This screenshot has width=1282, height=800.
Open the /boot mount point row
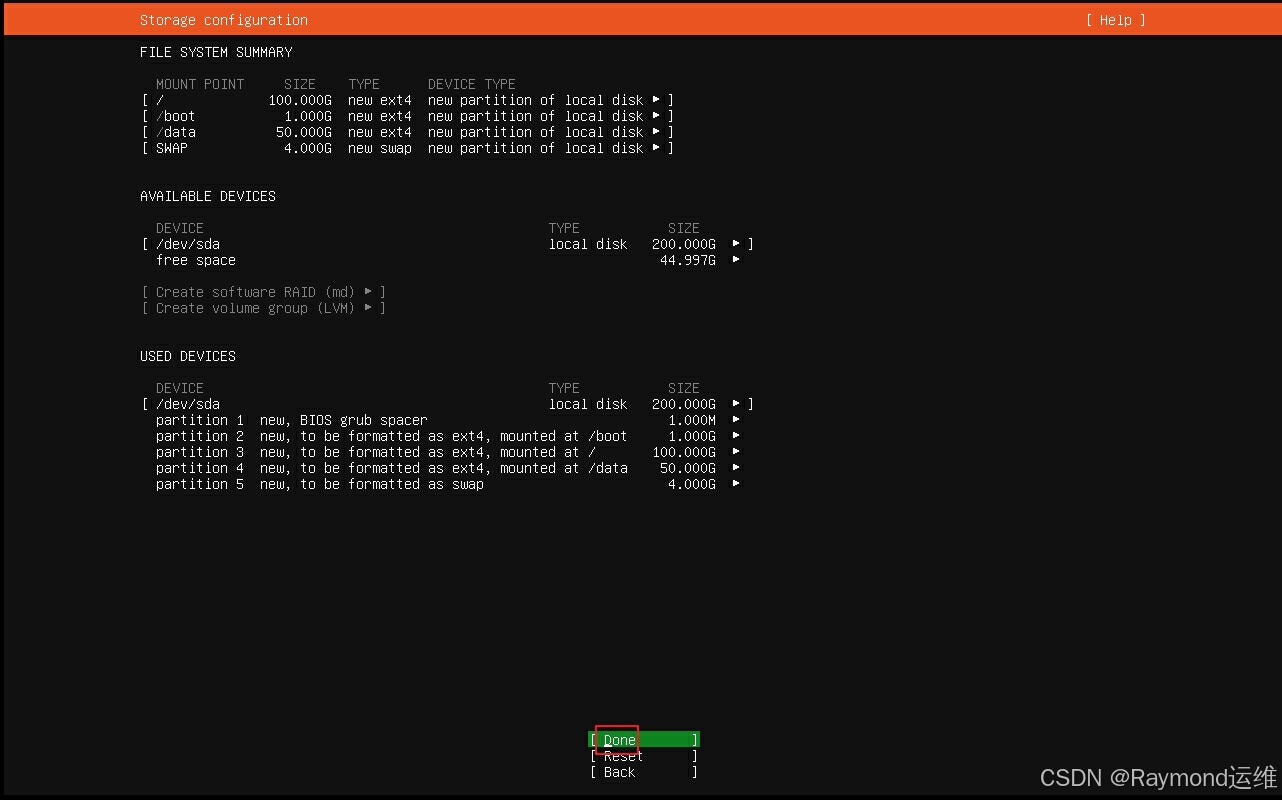click(x=408, y=116)
